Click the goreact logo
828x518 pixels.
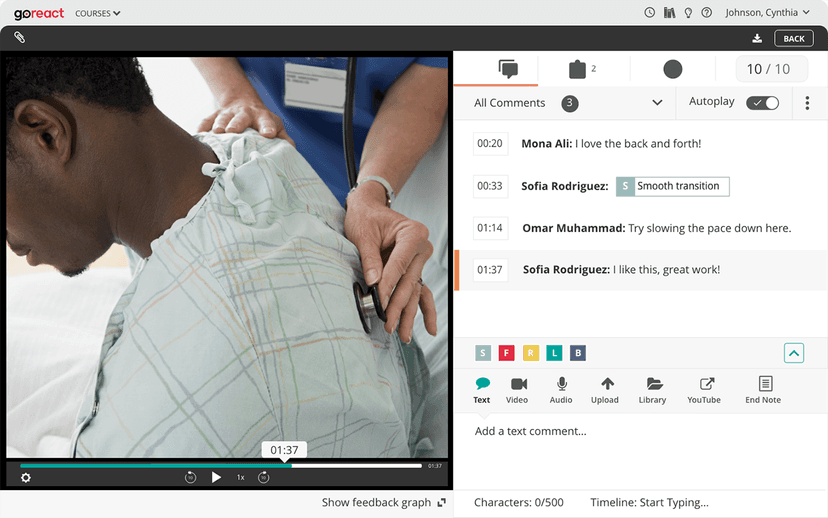[39, 13]
